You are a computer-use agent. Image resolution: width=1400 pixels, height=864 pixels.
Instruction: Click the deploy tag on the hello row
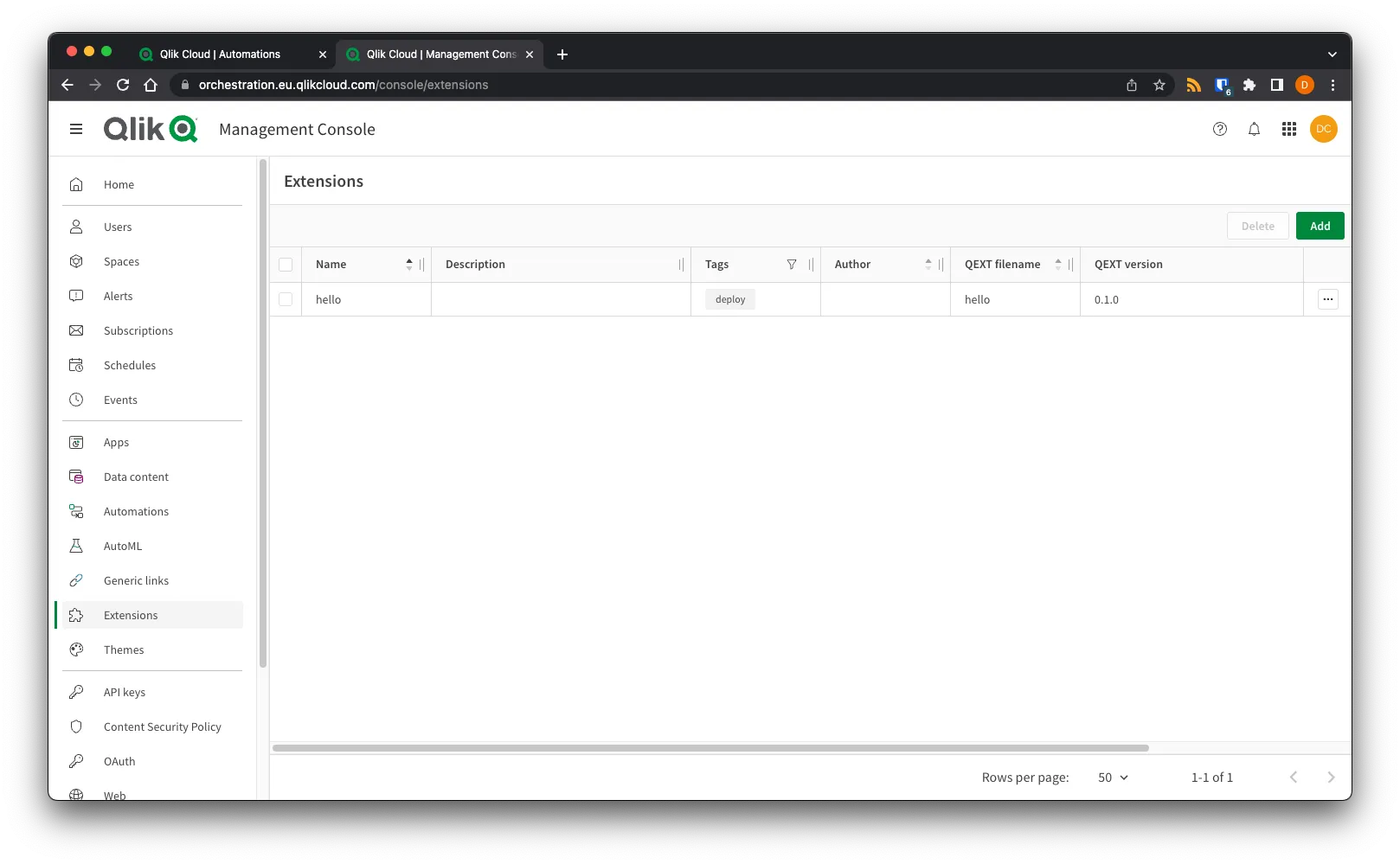729,298
